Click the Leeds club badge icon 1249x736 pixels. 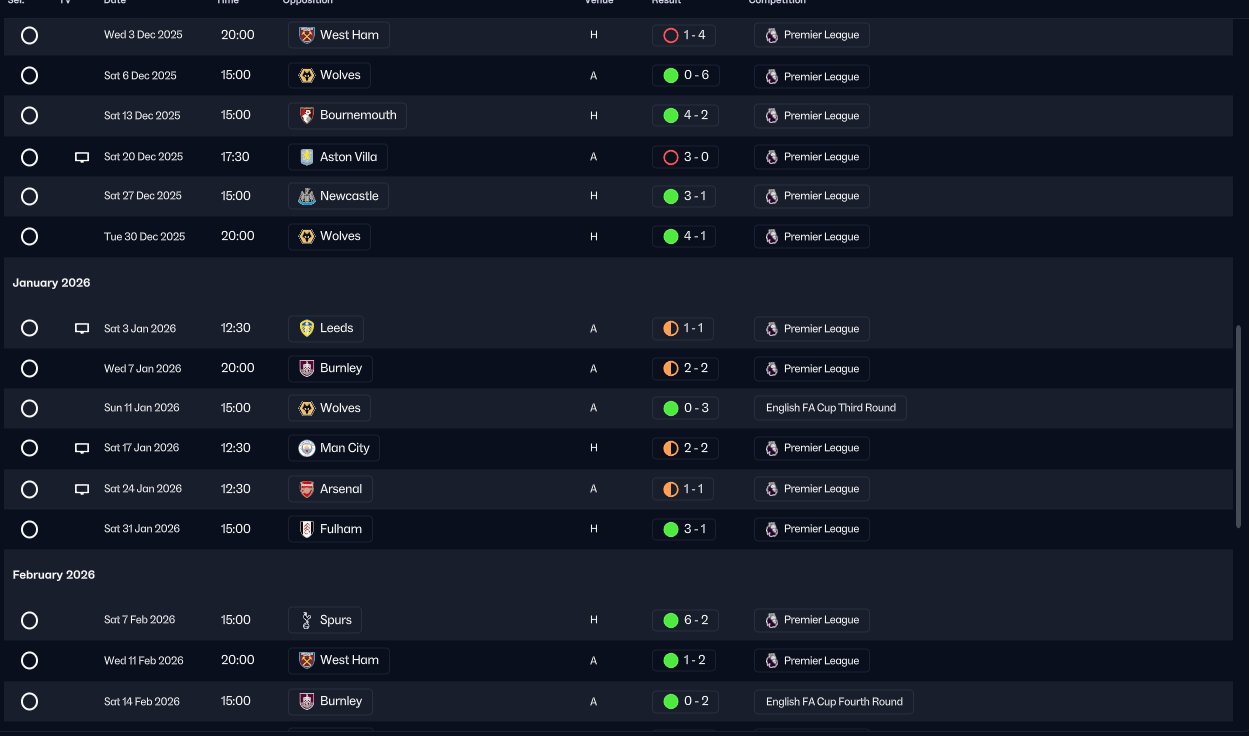pyautogui.click(x=307, y=328)
